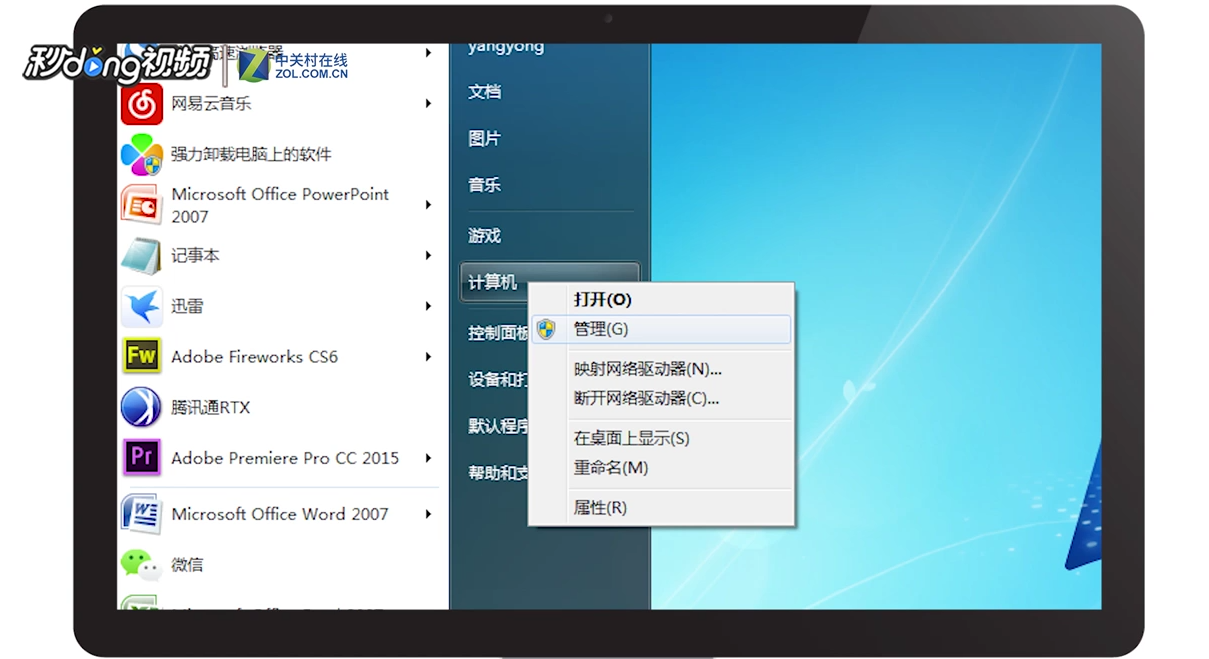This screenshot has height=659, width=1209.
Task: Open 帮助和支持 in the Start menu
Action: pos(498,473)
